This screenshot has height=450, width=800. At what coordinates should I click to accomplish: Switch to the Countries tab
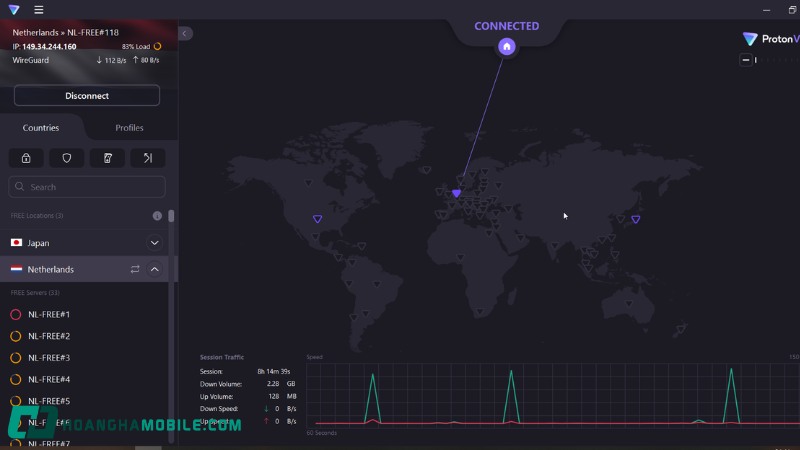(x=41, y=128)
